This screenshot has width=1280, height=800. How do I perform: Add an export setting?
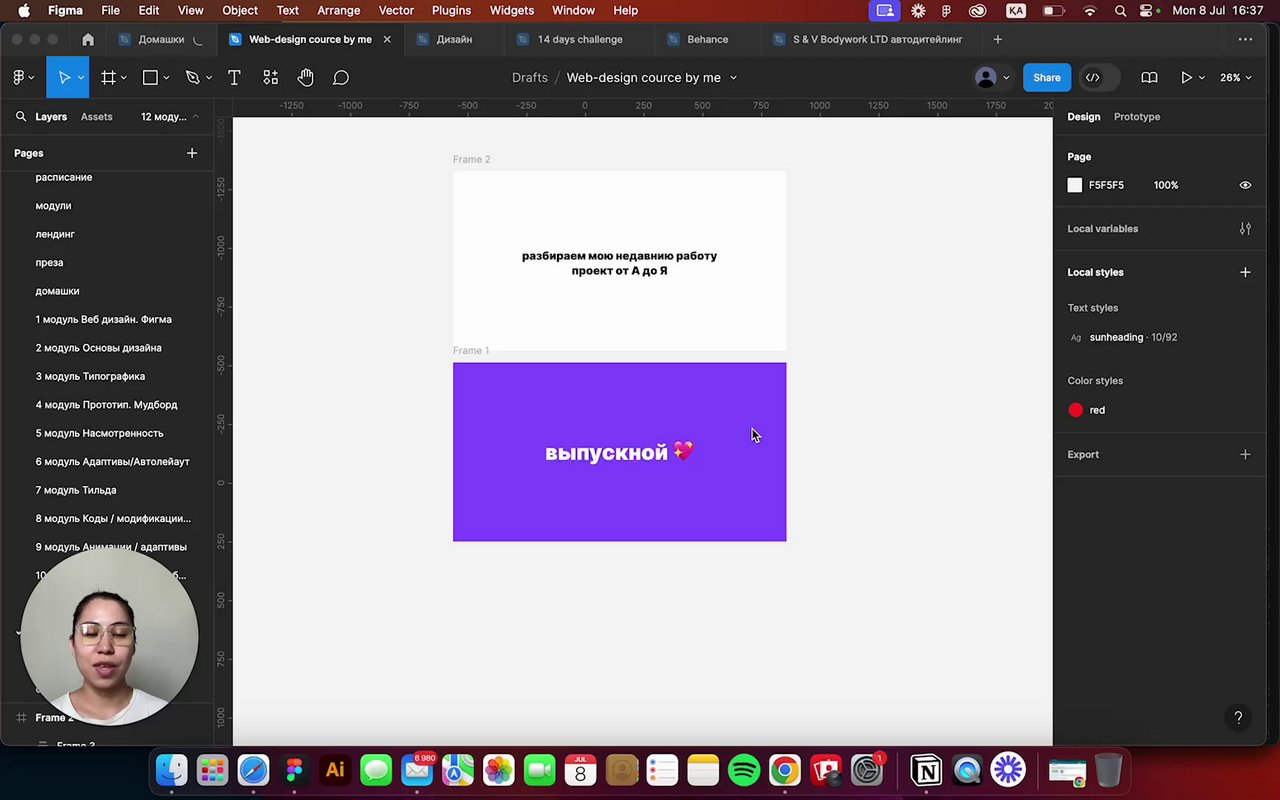(1245, 454)
